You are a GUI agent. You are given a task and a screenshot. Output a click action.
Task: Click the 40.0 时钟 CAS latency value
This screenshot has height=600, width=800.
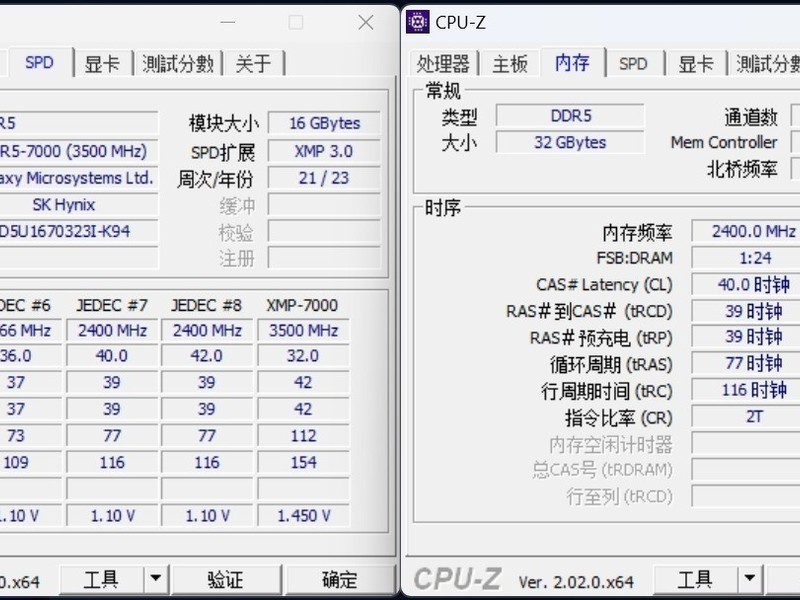746,284
